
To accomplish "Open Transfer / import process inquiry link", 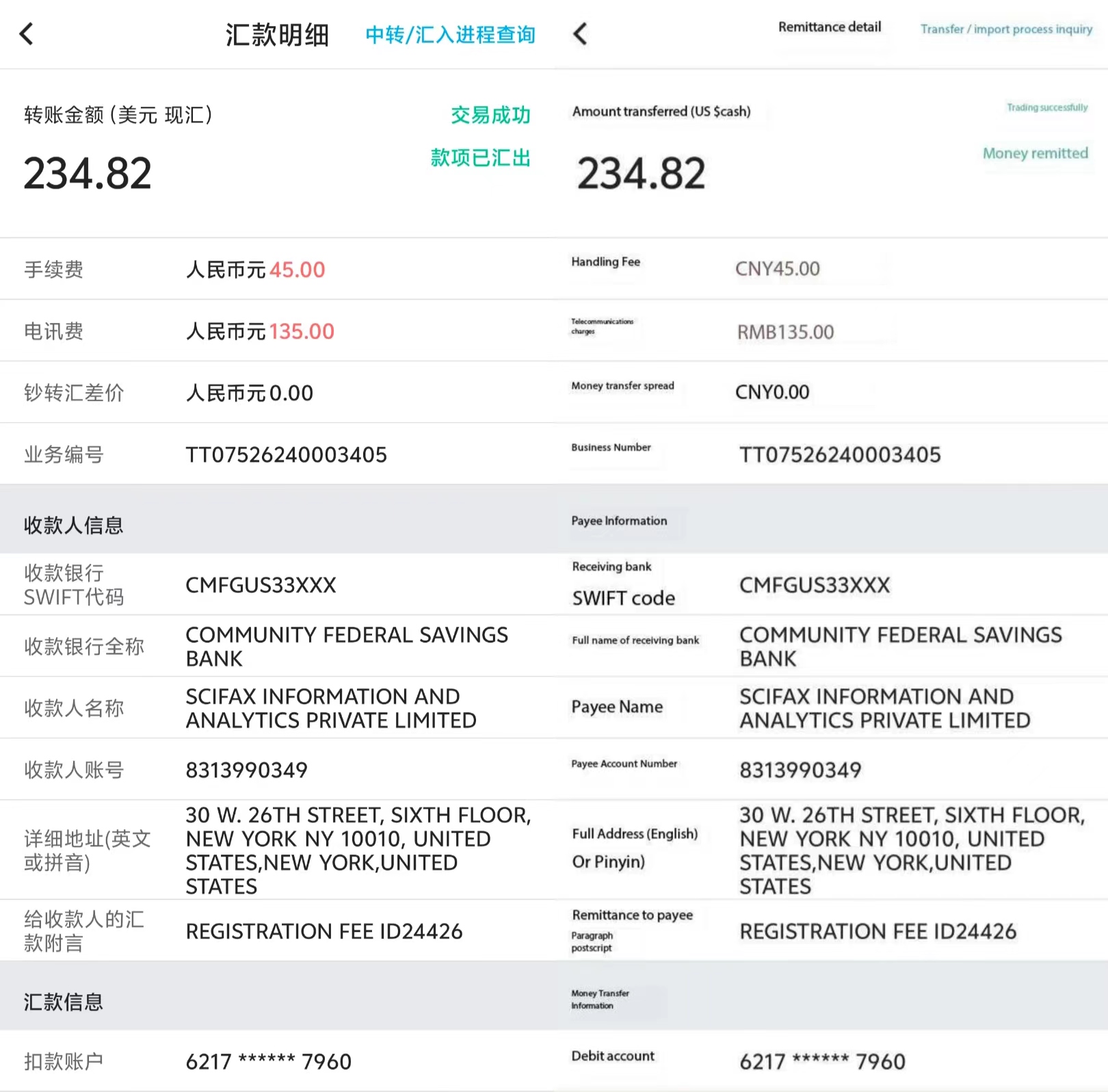I will (1005, 29).
